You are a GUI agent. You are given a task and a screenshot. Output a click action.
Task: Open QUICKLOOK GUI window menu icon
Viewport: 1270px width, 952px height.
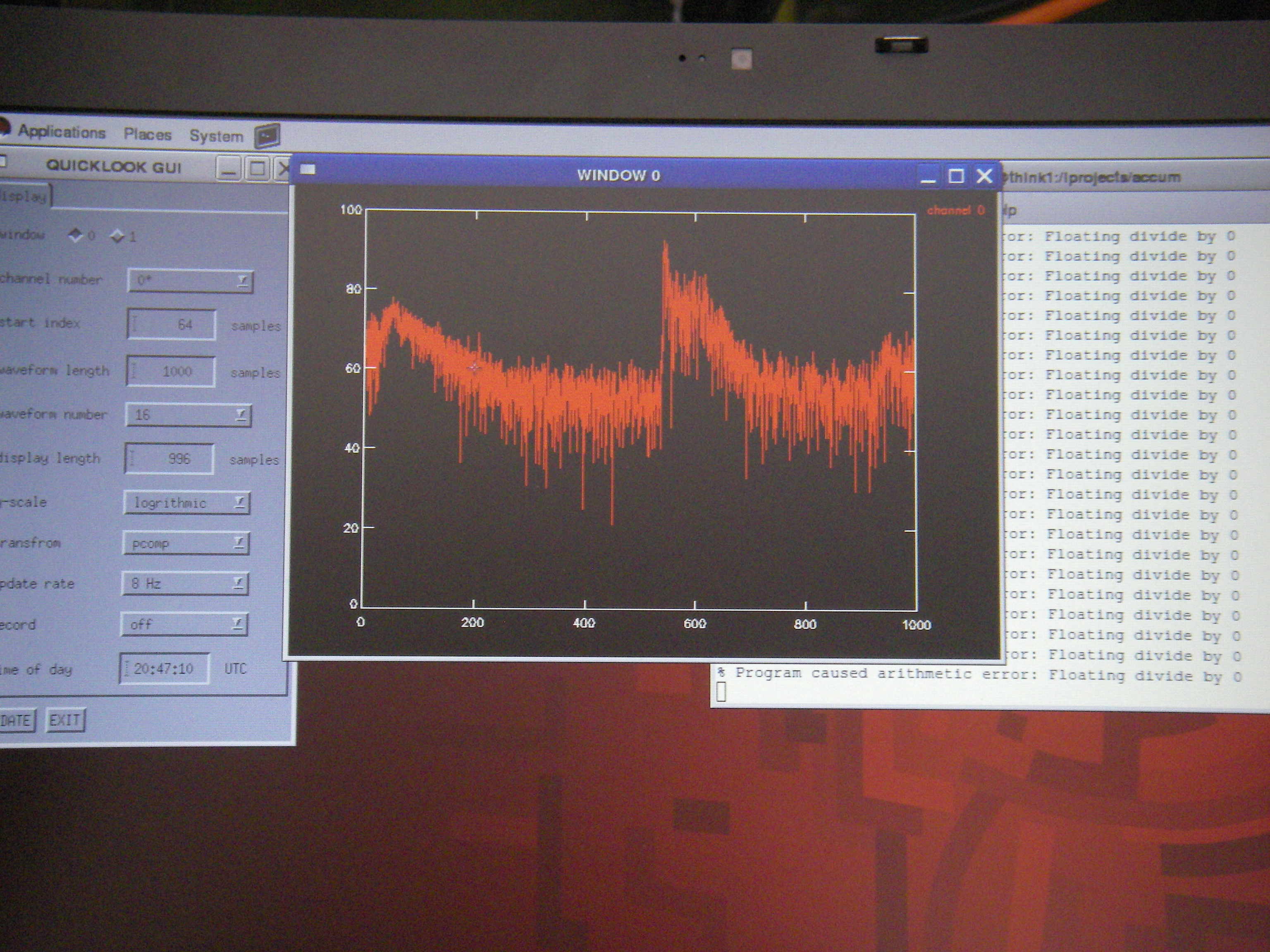tap(2, 161)
